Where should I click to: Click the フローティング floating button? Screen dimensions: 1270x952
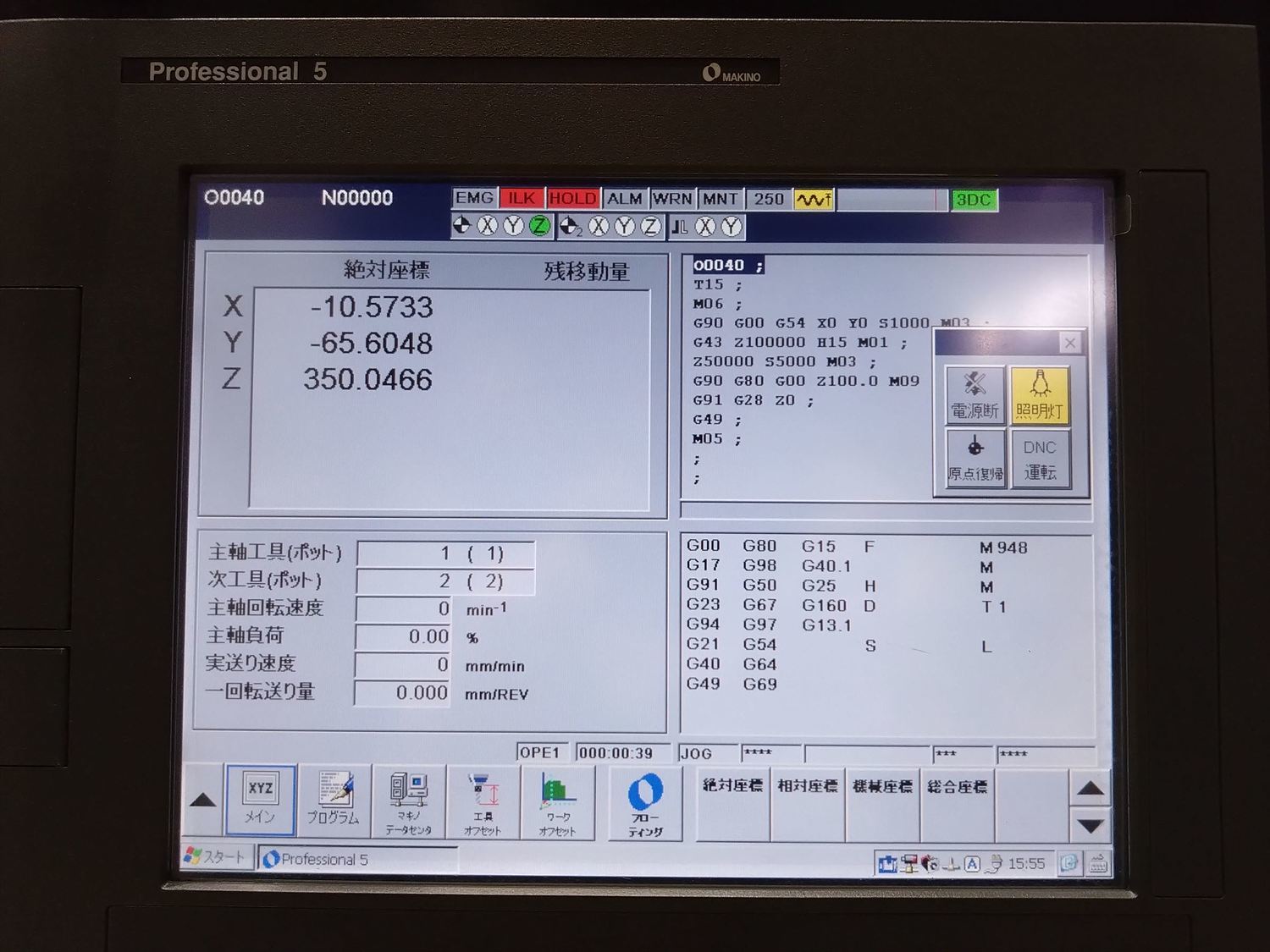click(645, 804)
